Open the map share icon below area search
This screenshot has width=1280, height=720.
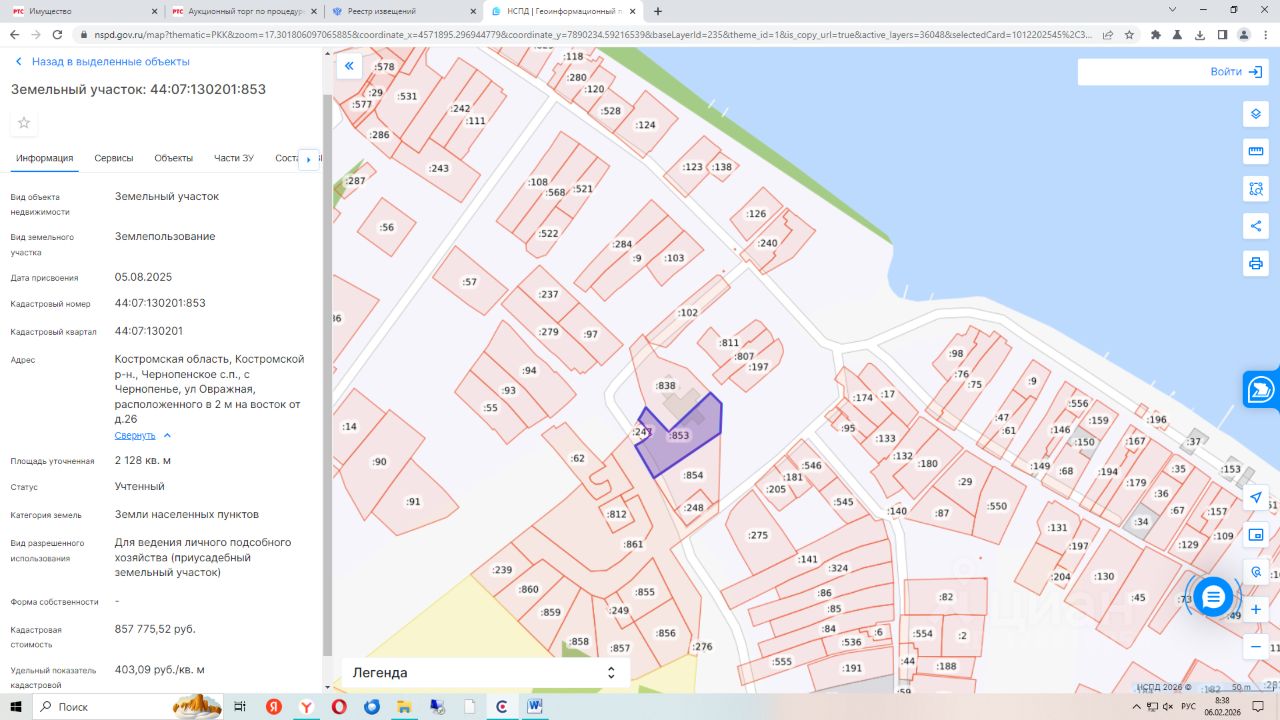1255,226
